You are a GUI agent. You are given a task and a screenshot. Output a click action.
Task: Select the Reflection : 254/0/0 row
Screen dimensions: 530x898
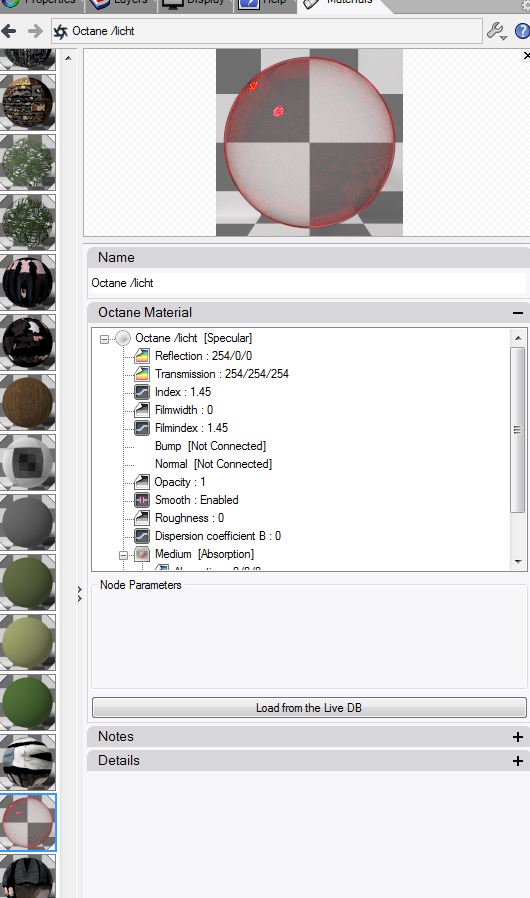(203, 356)
